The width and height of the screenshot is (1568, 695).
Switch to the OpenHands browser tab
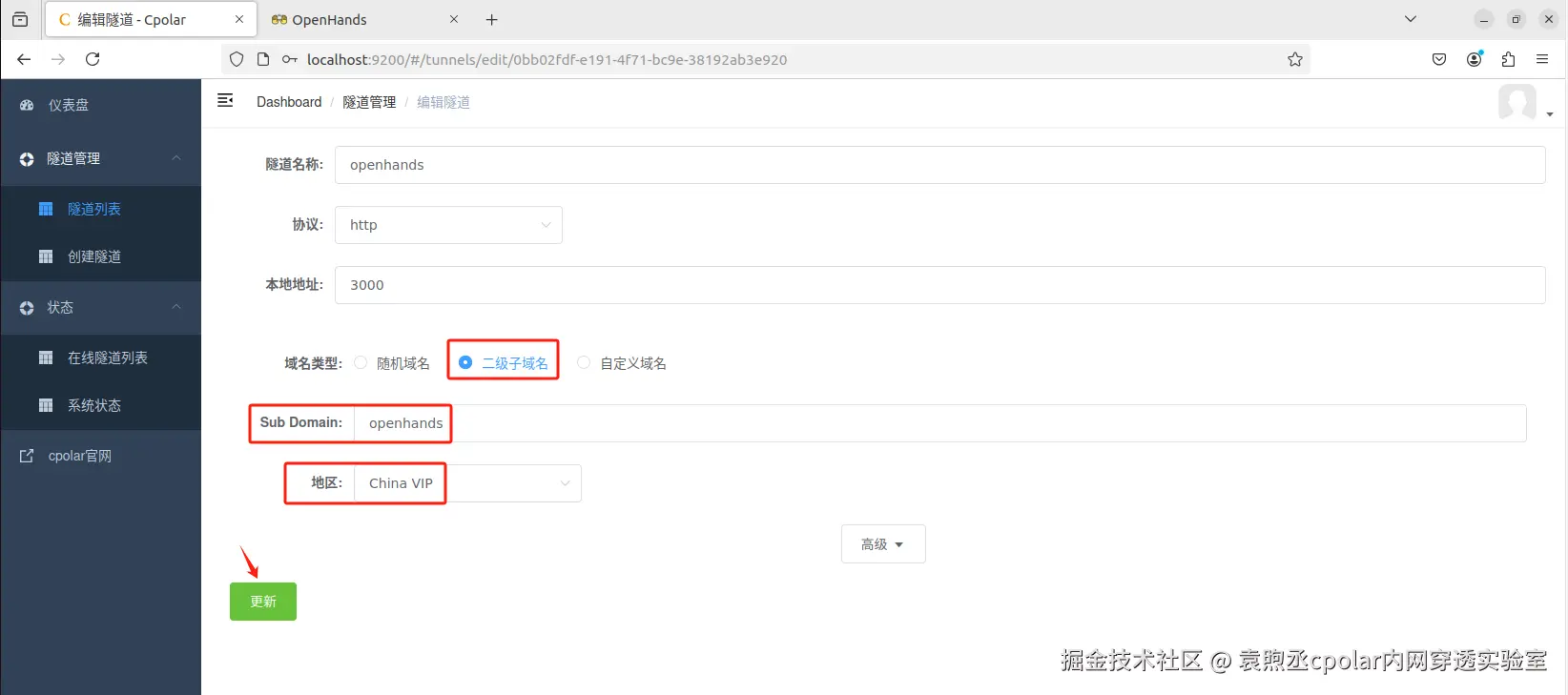coord(364,19)
